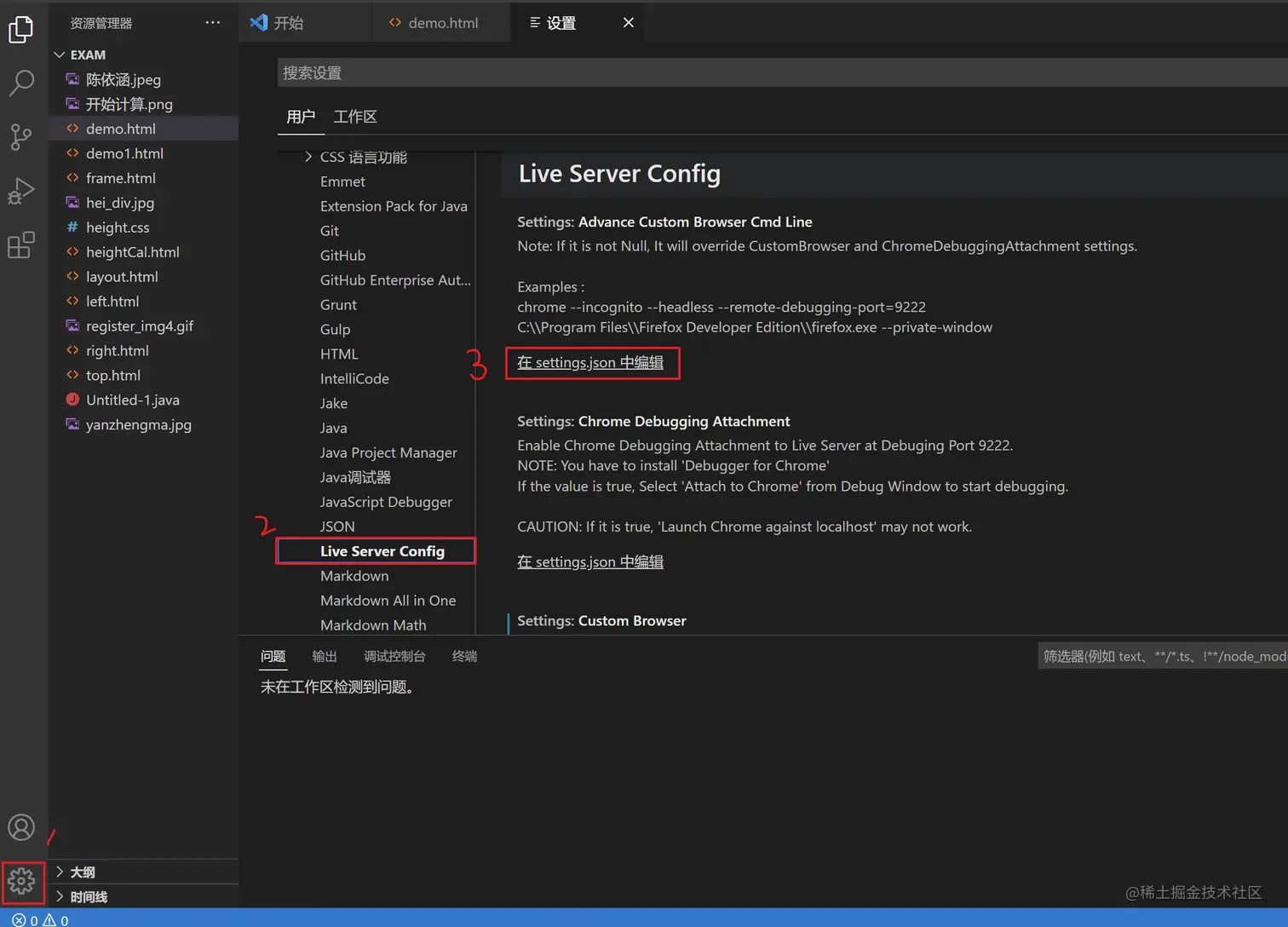Open right.html in the explorer

118,351
